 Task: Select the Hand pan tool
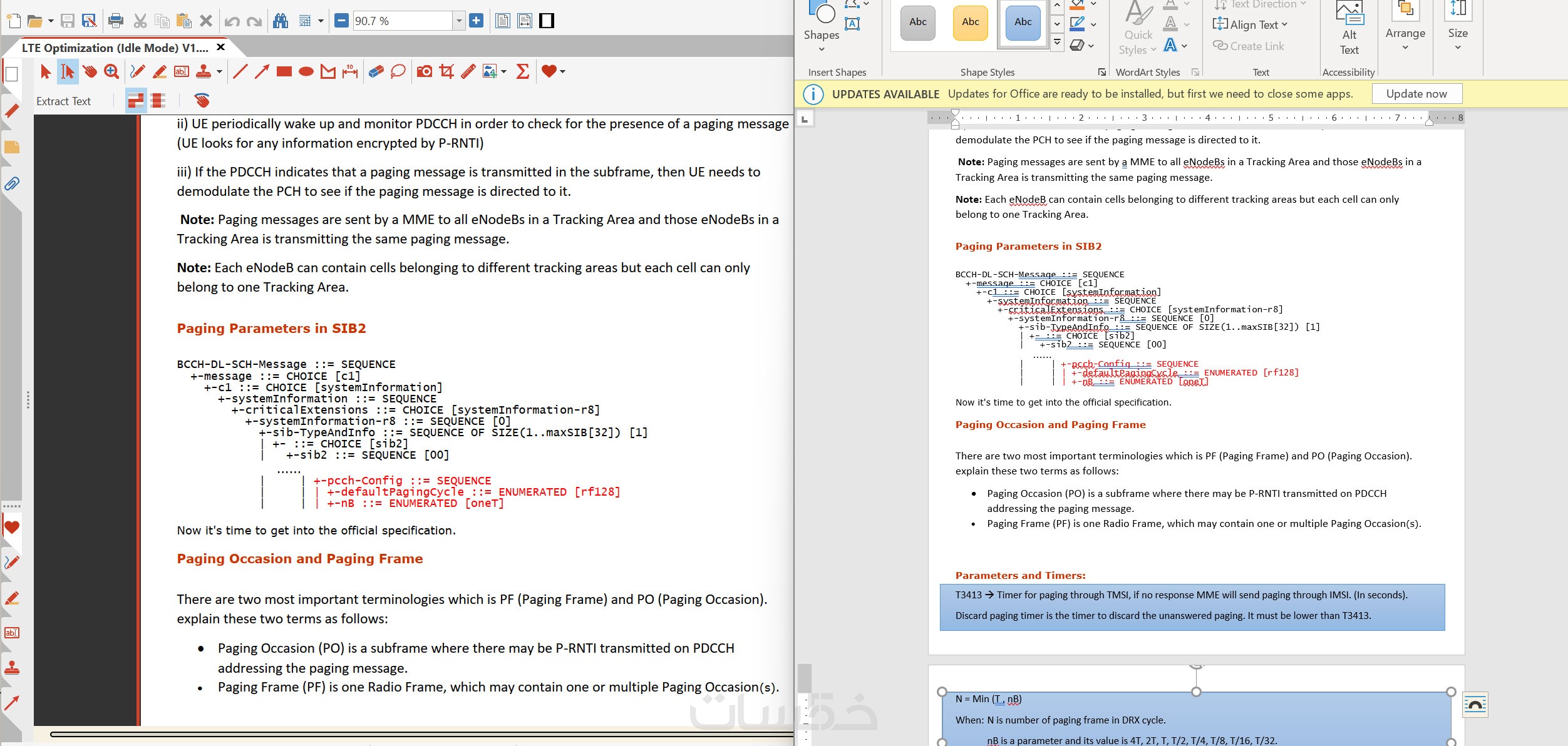(90, 71)
